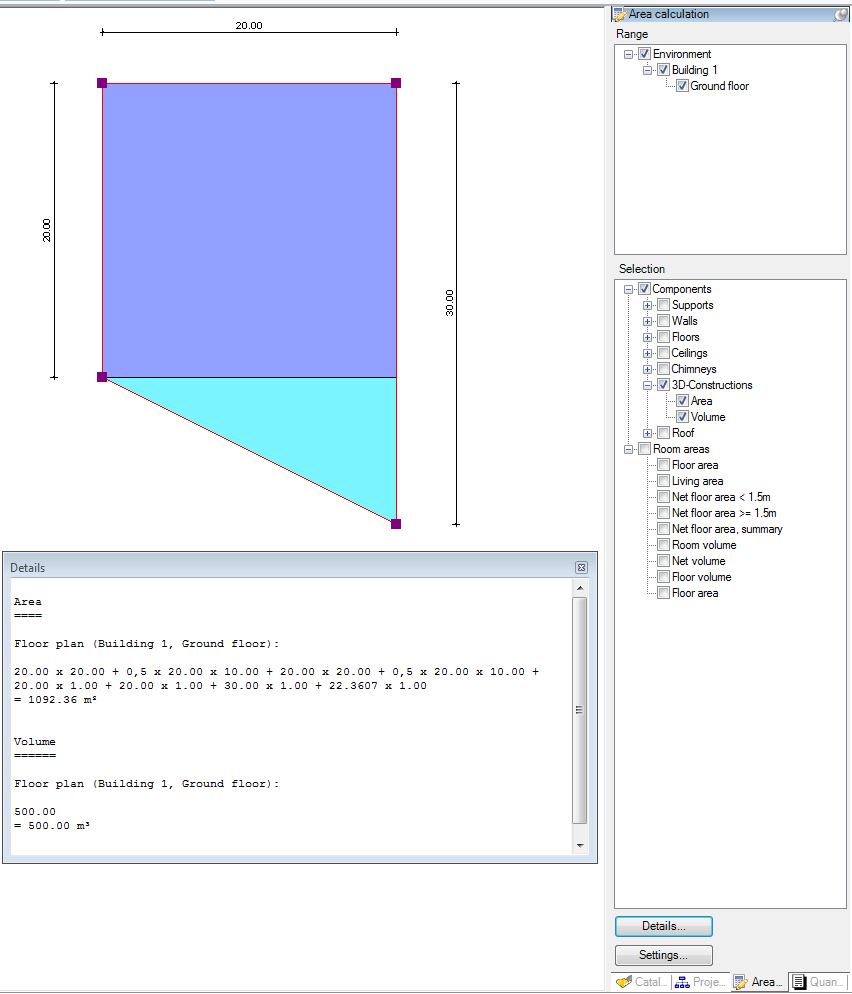Click the Area calculation panel title icon
Viewport: 852px width, 994px height.
(621, 15)
